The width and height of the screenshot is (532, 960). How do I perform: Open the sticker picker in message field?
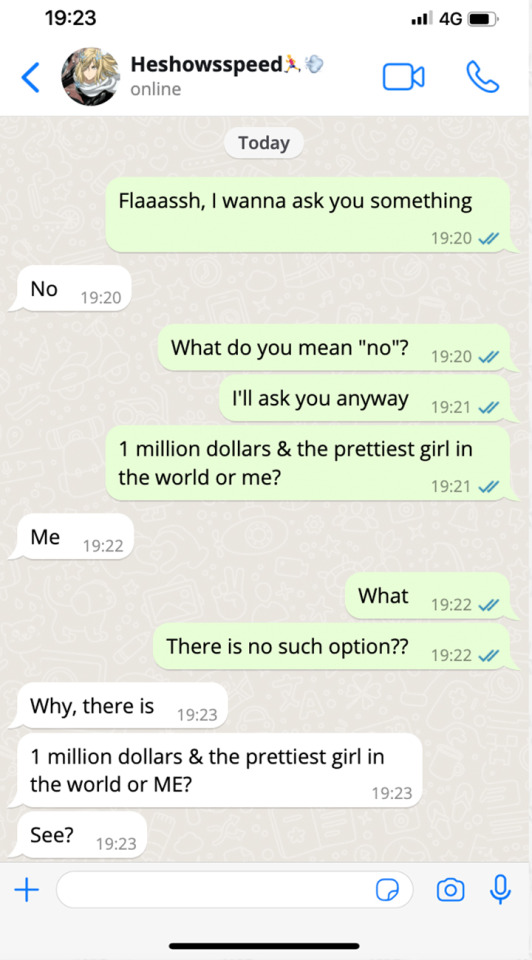[387, 890]
